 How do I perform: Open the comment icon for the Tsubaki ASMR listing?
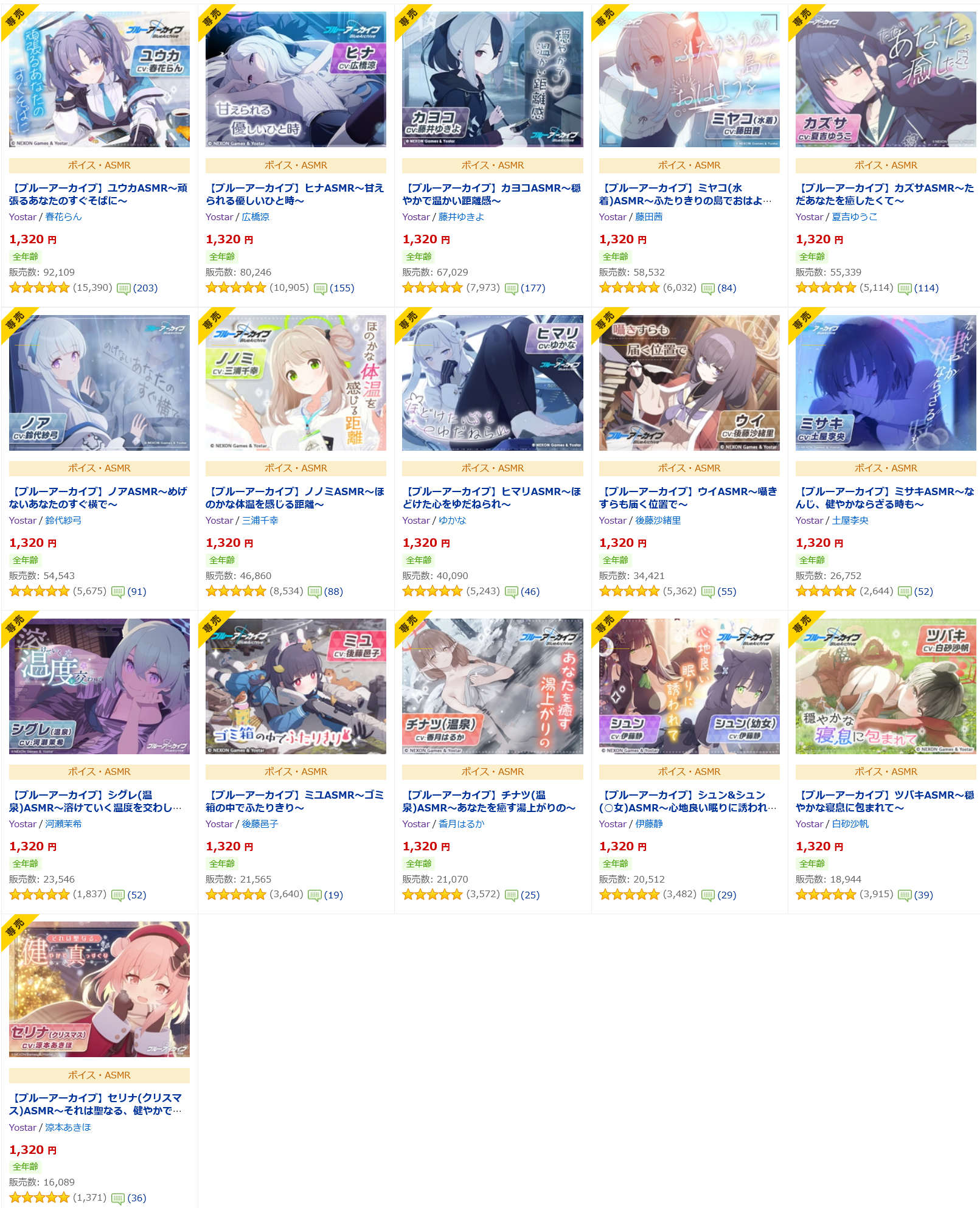pos(905,895)
